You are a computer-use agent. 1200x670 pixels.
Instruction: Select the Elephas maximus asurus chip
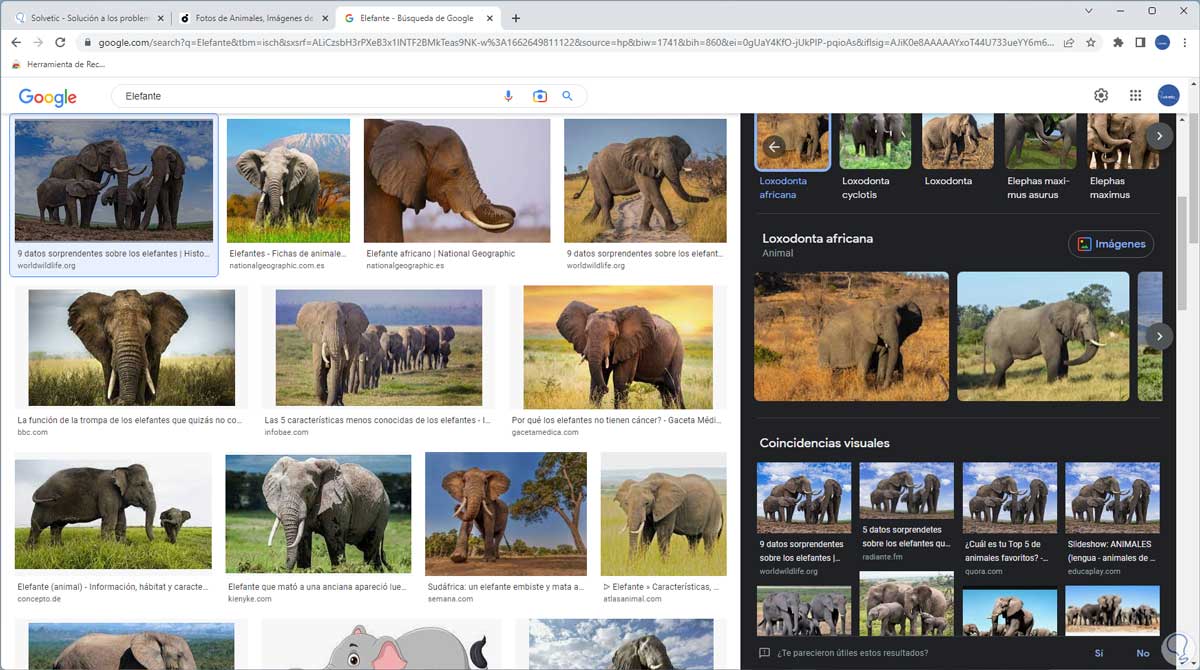click(x=1040, y=158)
